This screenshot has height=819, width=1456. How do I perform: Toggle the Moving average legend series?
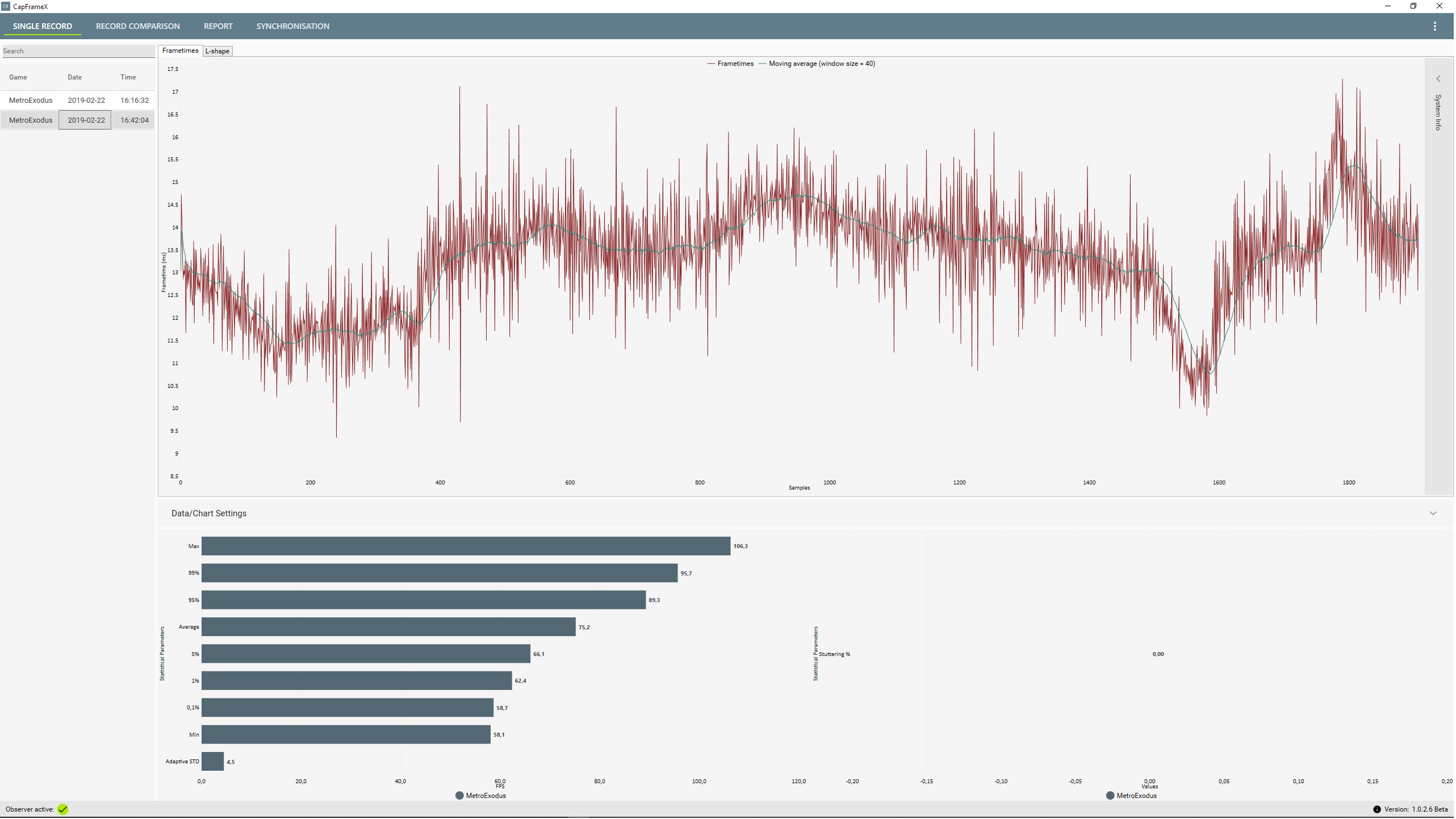(819, 64)
